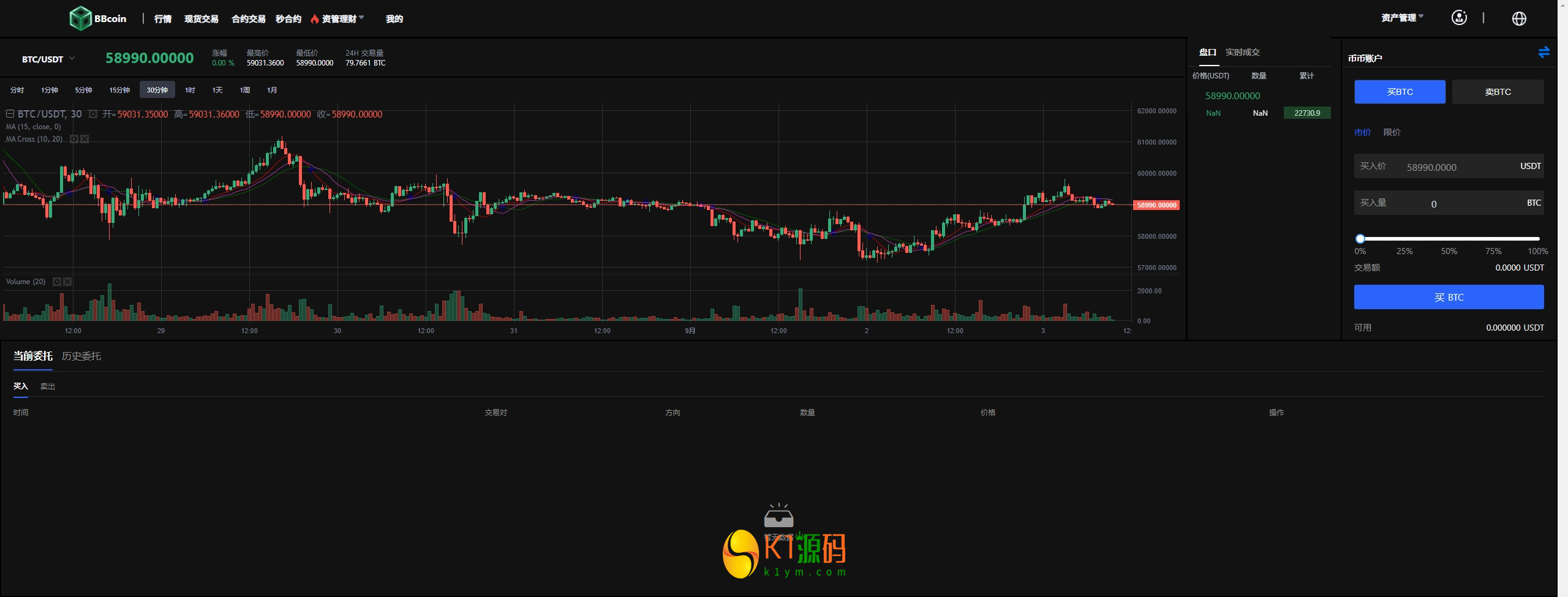Click the 22730.9 cumulative amount cell
The image size is (1568, 597).
click(1307, 113)
